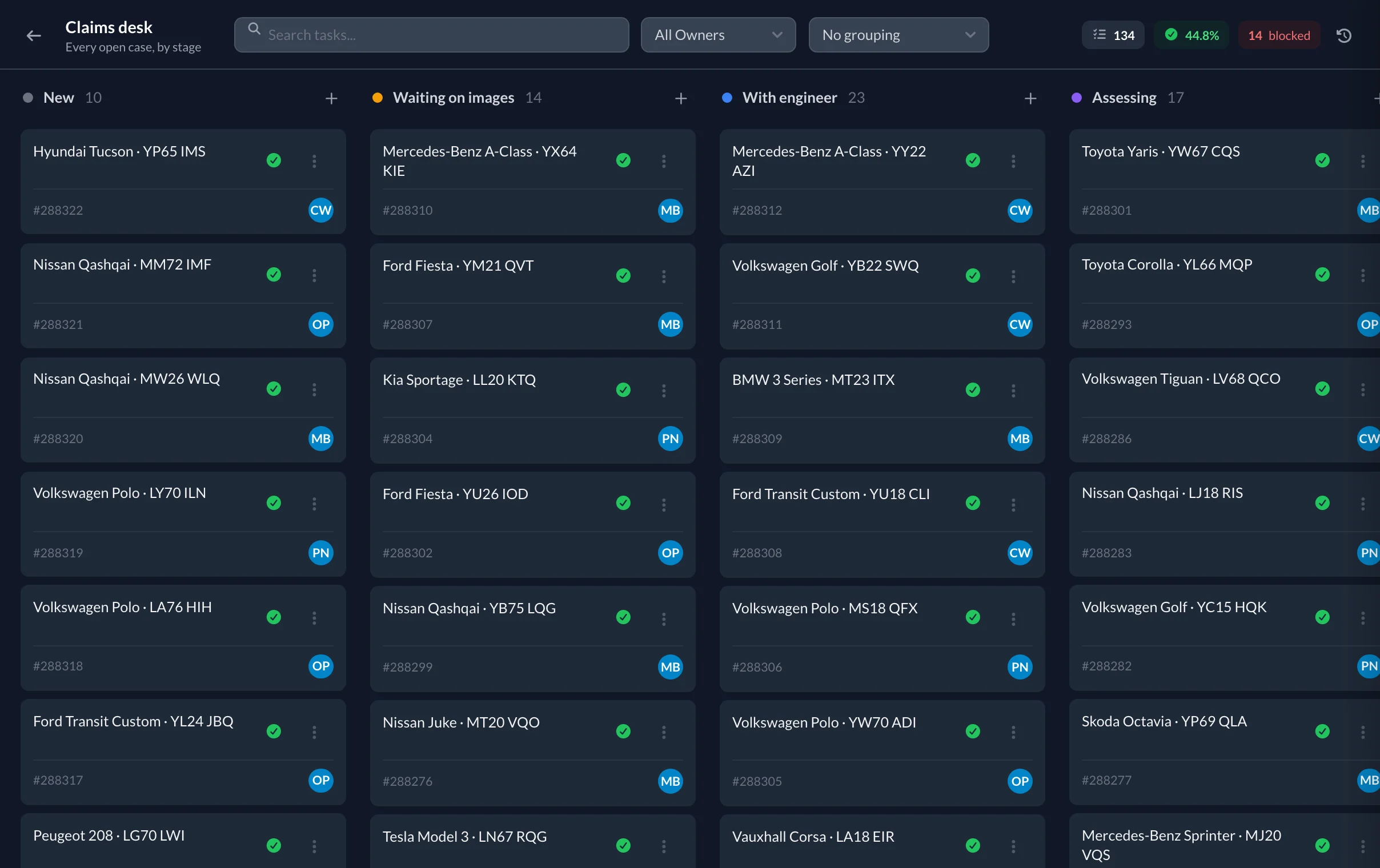Select the Assessing column header
This screenshot has width=1380, height=868.
[1124, 98]
